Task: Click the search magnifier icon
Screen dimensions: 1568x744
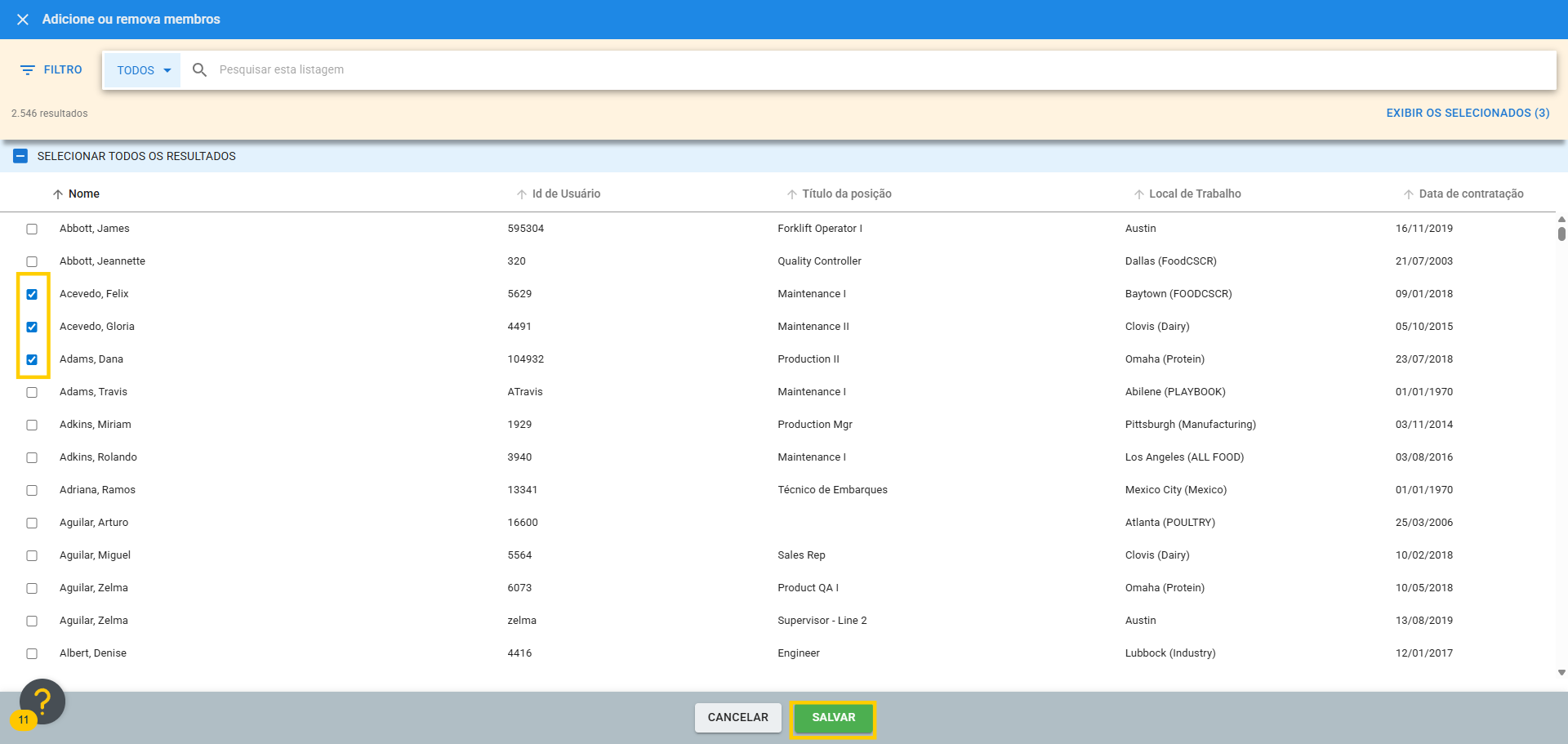Action: [199, 70]
